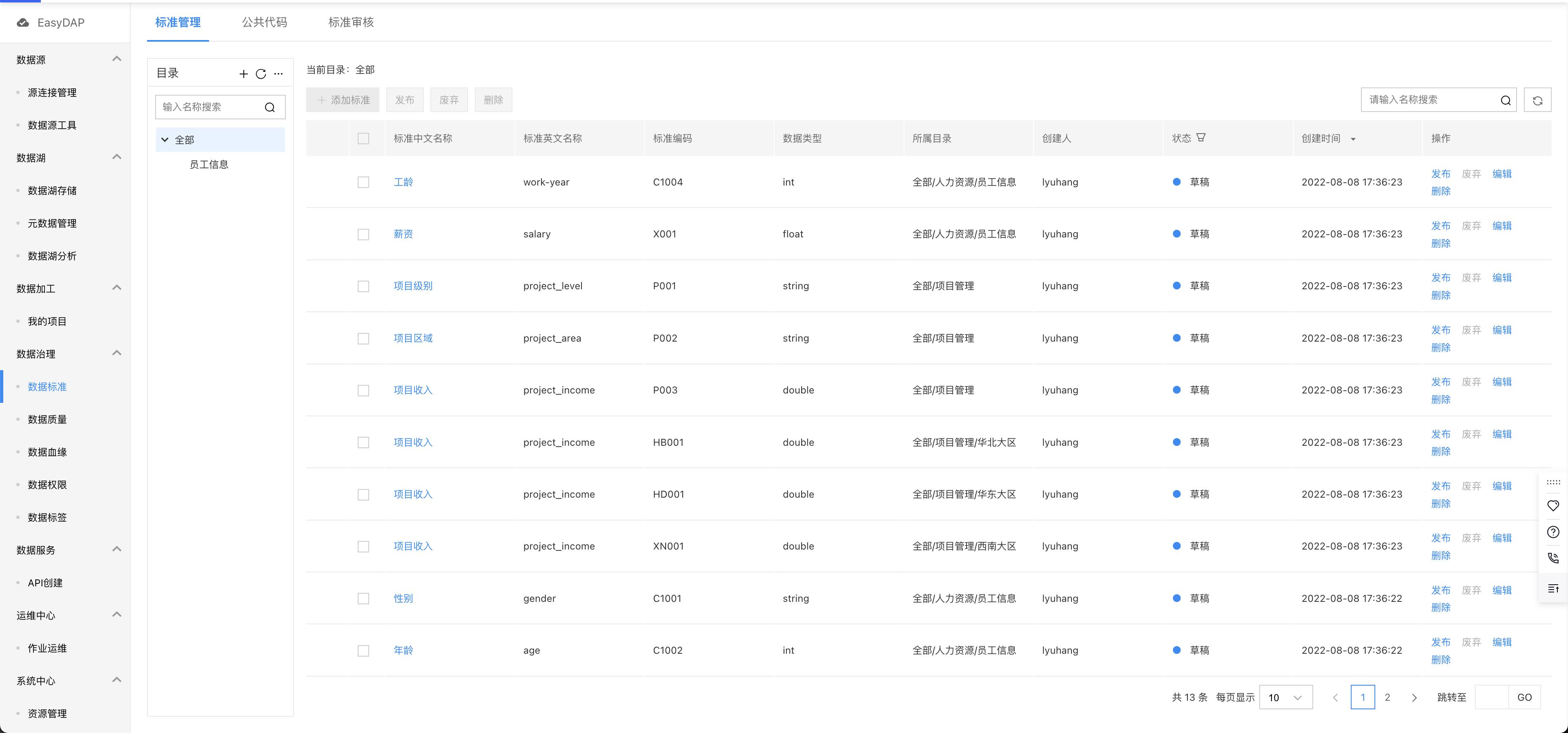Go to page 2
Image resolution: width=1568 pixels, height=733 pixels.
[1387, 698]
